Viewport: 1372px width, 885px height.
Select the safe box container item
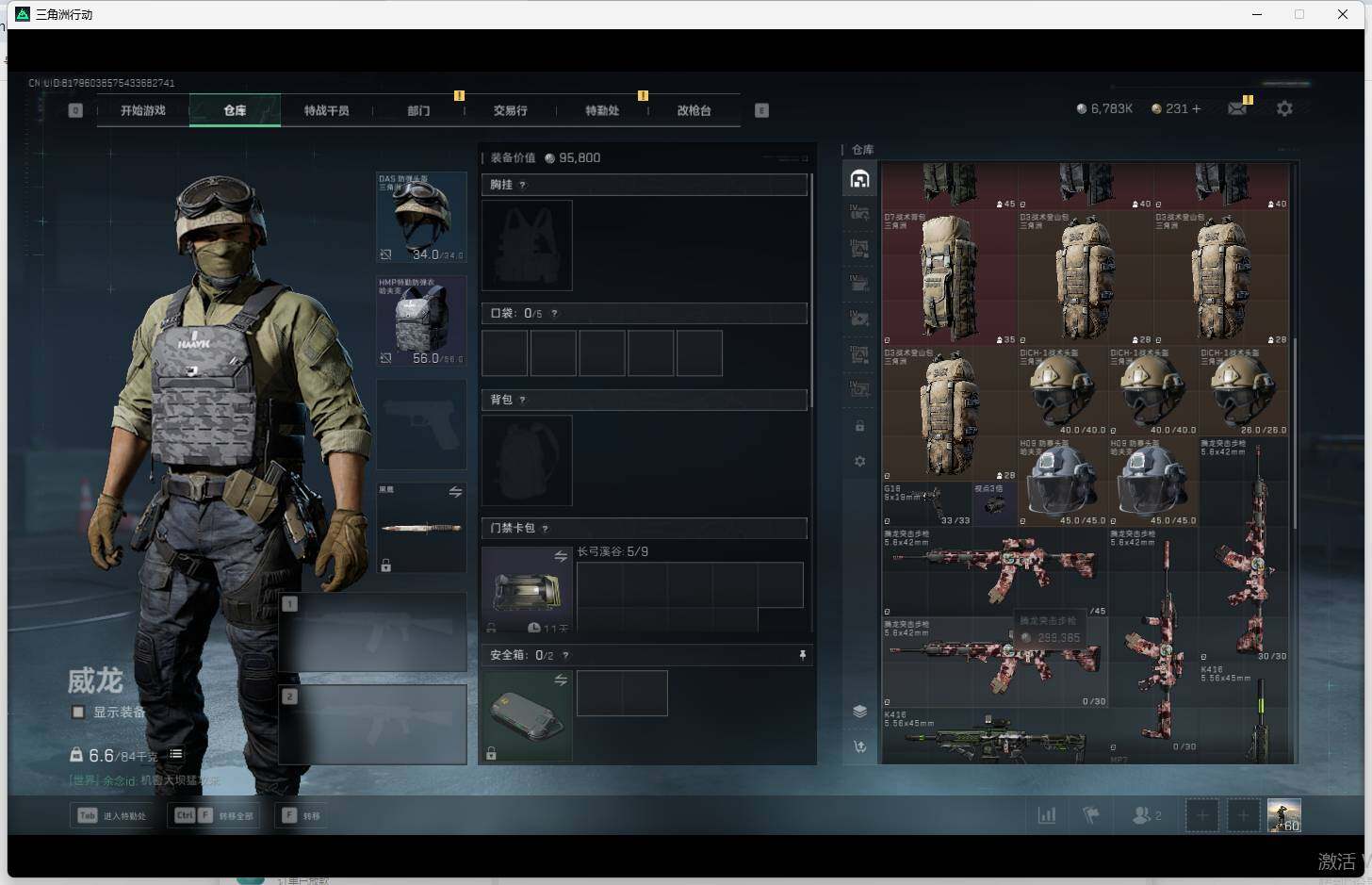click(x=527, y=716)
